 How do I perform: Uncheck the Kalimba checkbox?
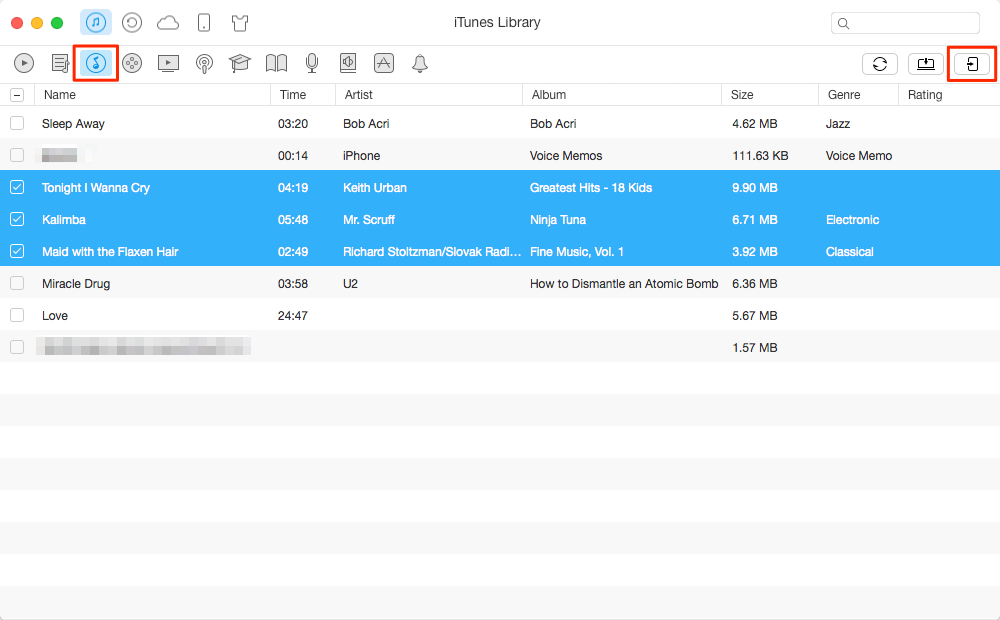[17, 219]
